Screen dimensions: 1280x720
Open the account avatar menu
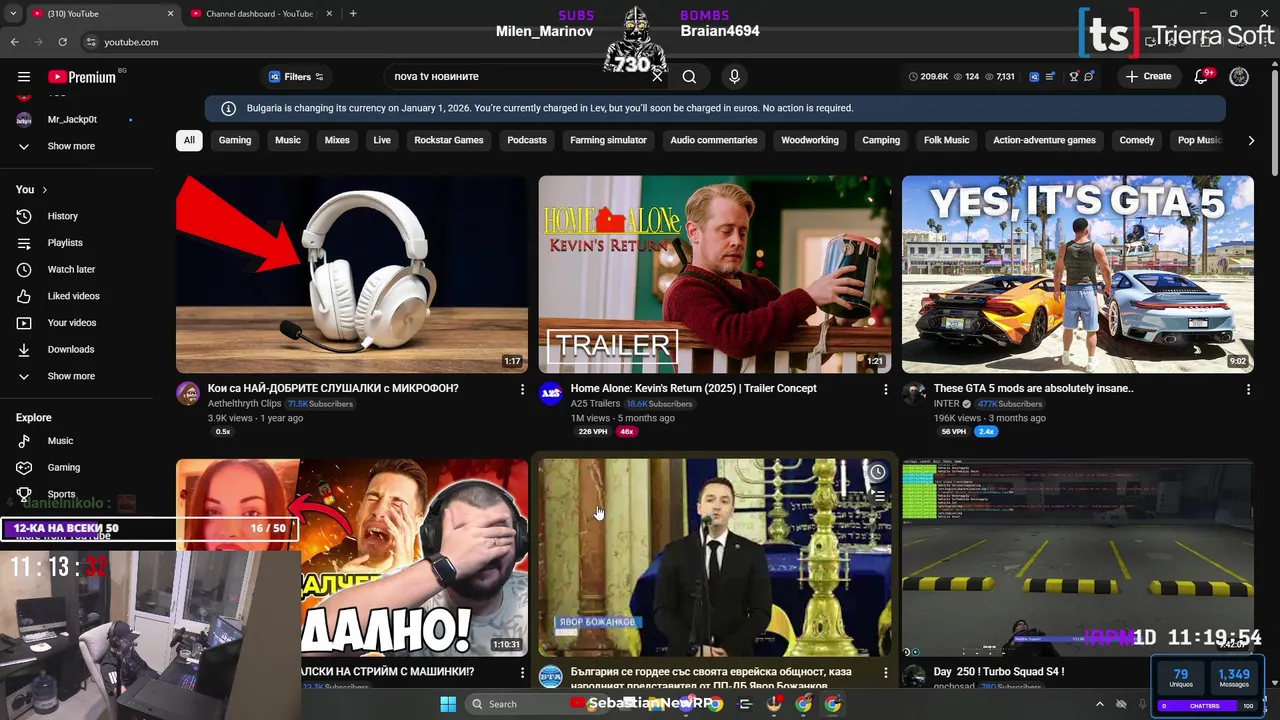1239,77
